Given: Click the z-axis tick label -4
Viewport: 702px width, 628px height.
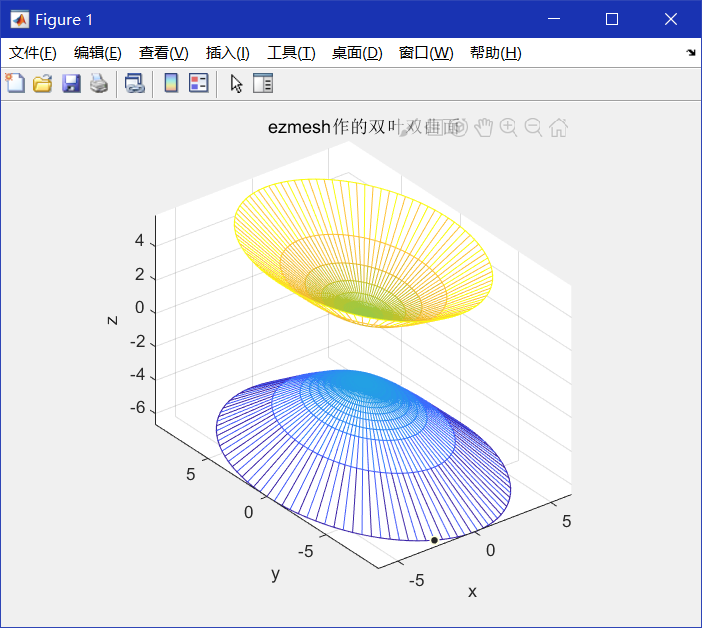Looking at the screenshot, I should [x=138, y=374].
